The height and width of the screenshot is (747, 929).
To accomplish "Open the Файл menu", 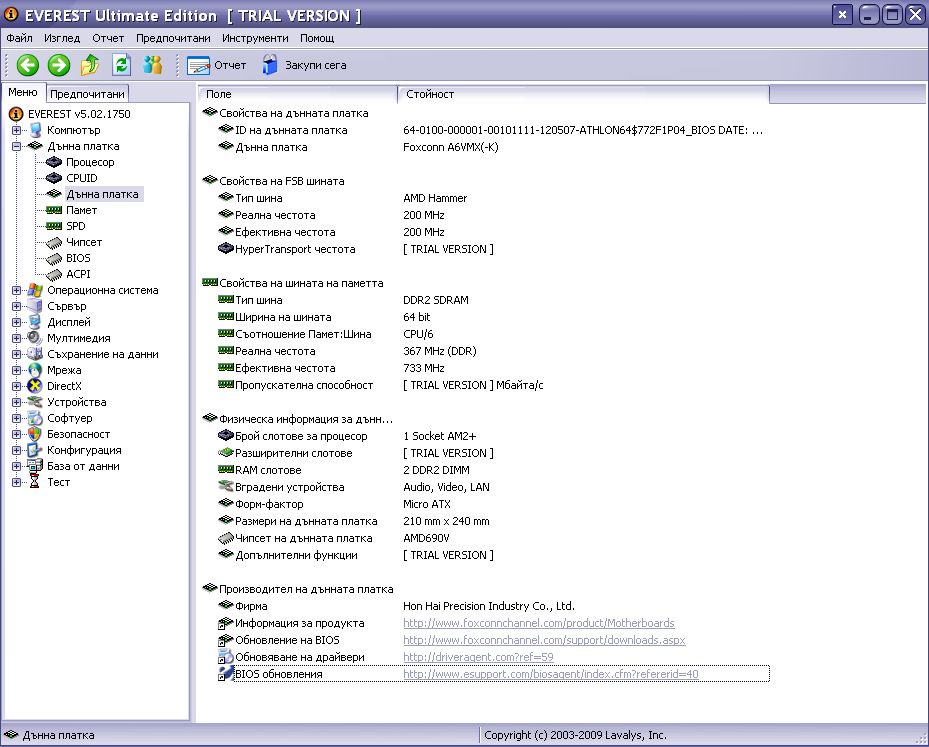I will [20, 38].
